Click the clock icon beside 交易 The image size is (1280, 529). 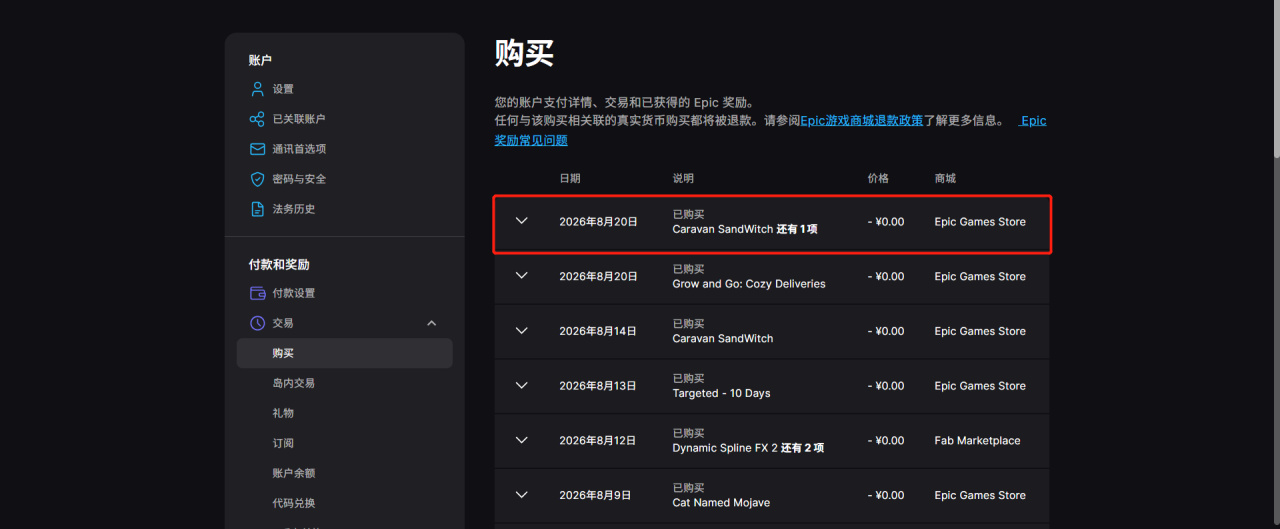[x=257, y=323]
